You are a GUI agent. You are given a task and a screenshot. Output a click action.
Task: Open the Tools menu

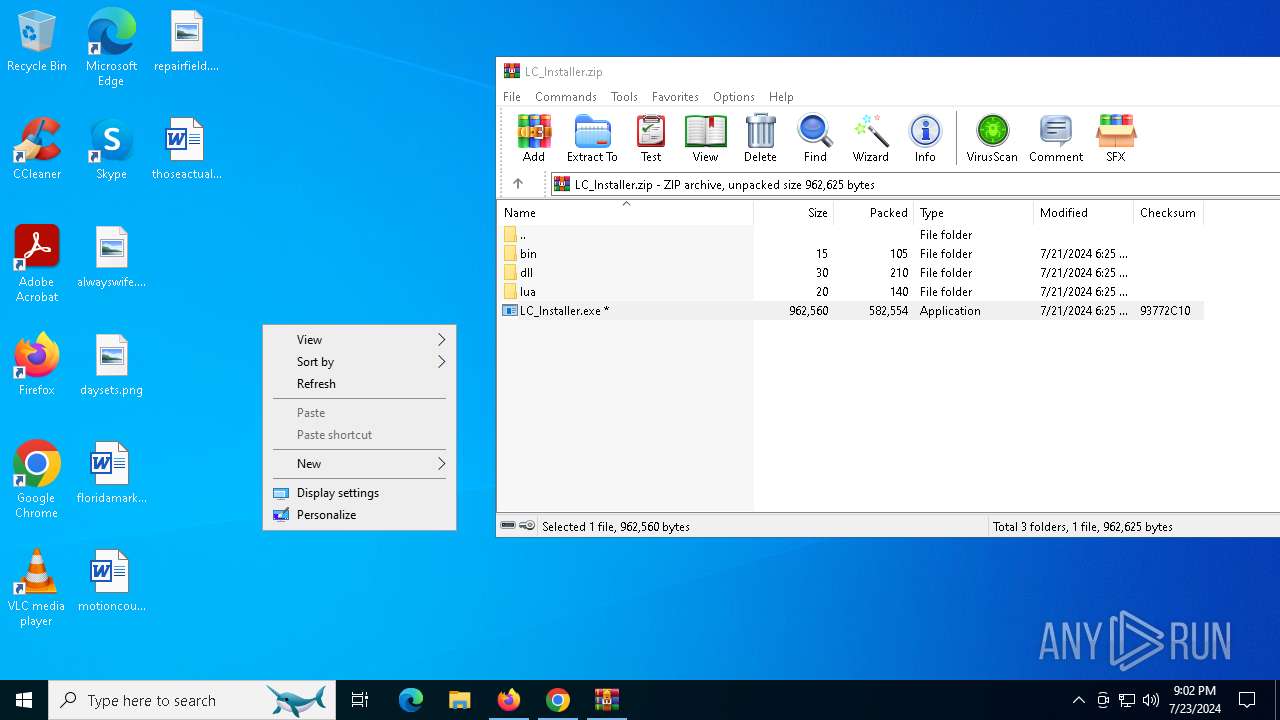pyautogui.click(x=624, y=97)
